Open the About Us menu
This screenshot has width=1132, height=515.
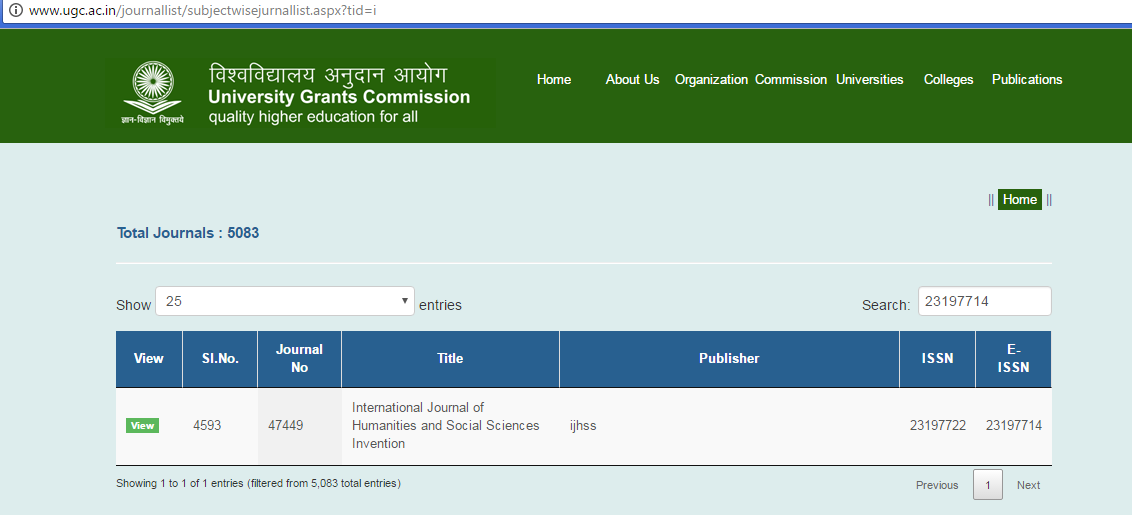[632, 80]
